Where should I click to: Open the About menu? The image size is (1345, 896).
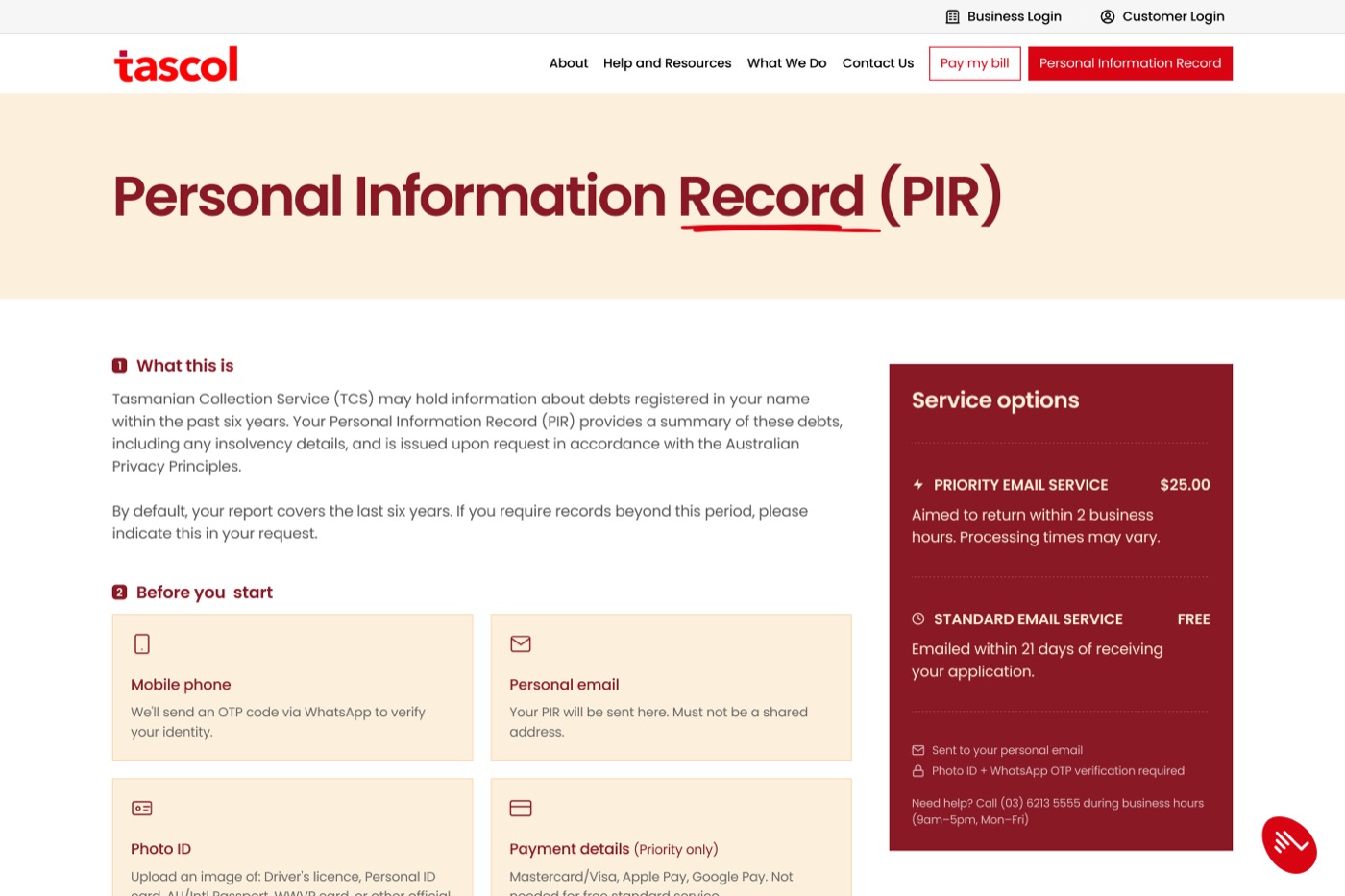tap(568, 63)
